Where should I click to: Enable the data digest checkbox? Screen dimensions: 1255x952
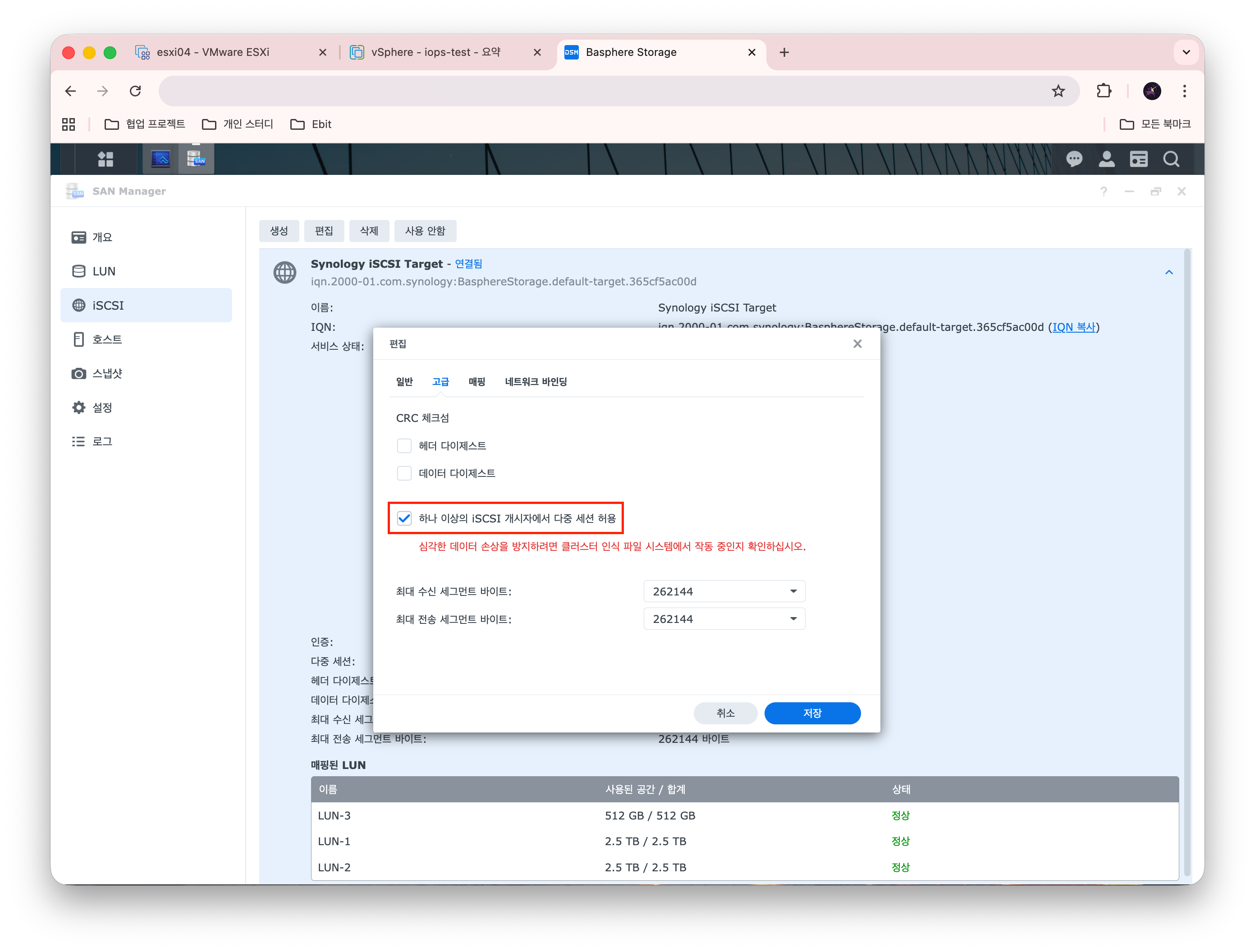(404, 473)
